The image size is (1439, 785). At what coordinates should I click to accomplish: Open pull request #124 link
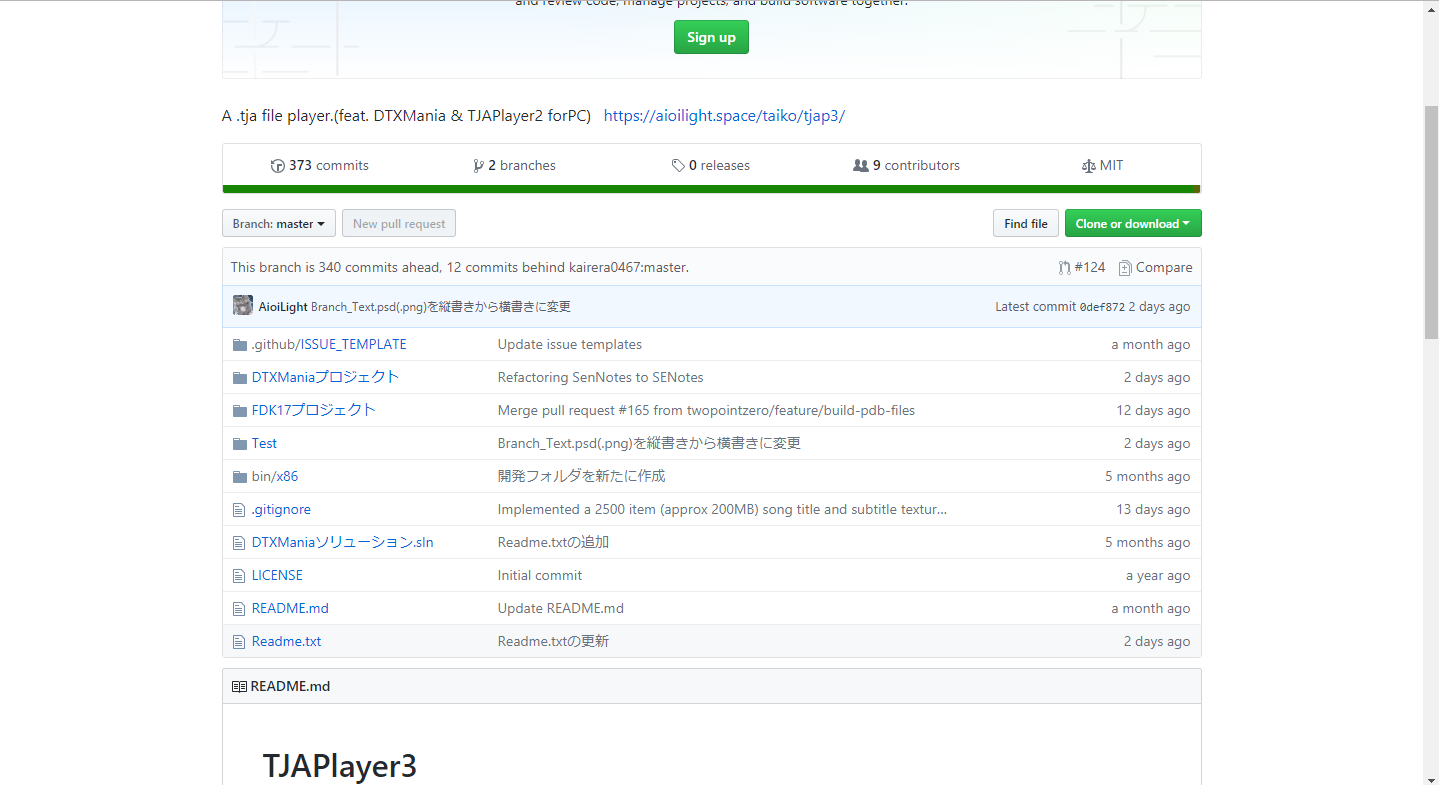click(1090, 267)
